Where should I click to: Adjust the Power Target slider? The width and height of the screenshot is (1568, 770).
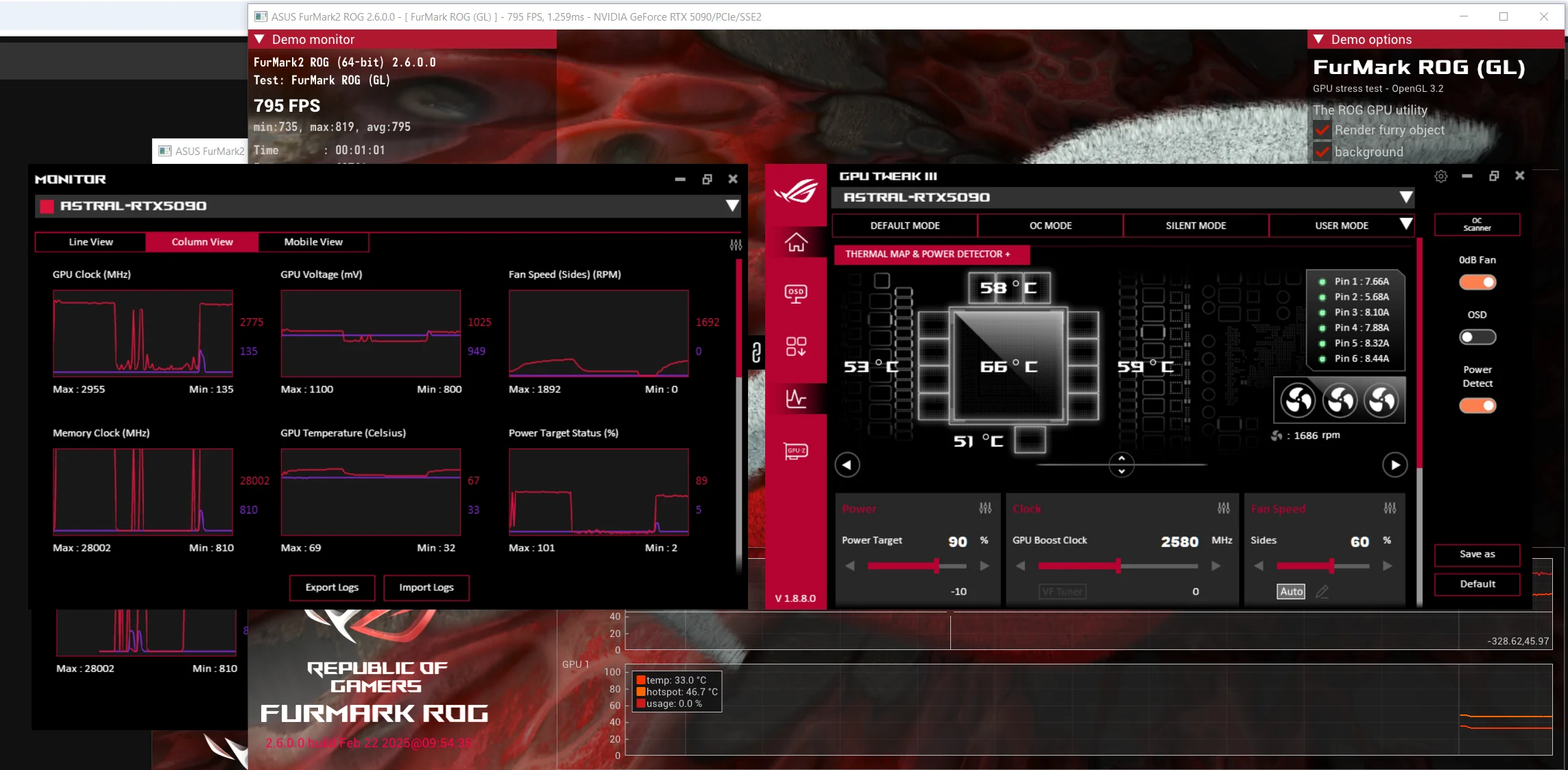pos(917,566)
